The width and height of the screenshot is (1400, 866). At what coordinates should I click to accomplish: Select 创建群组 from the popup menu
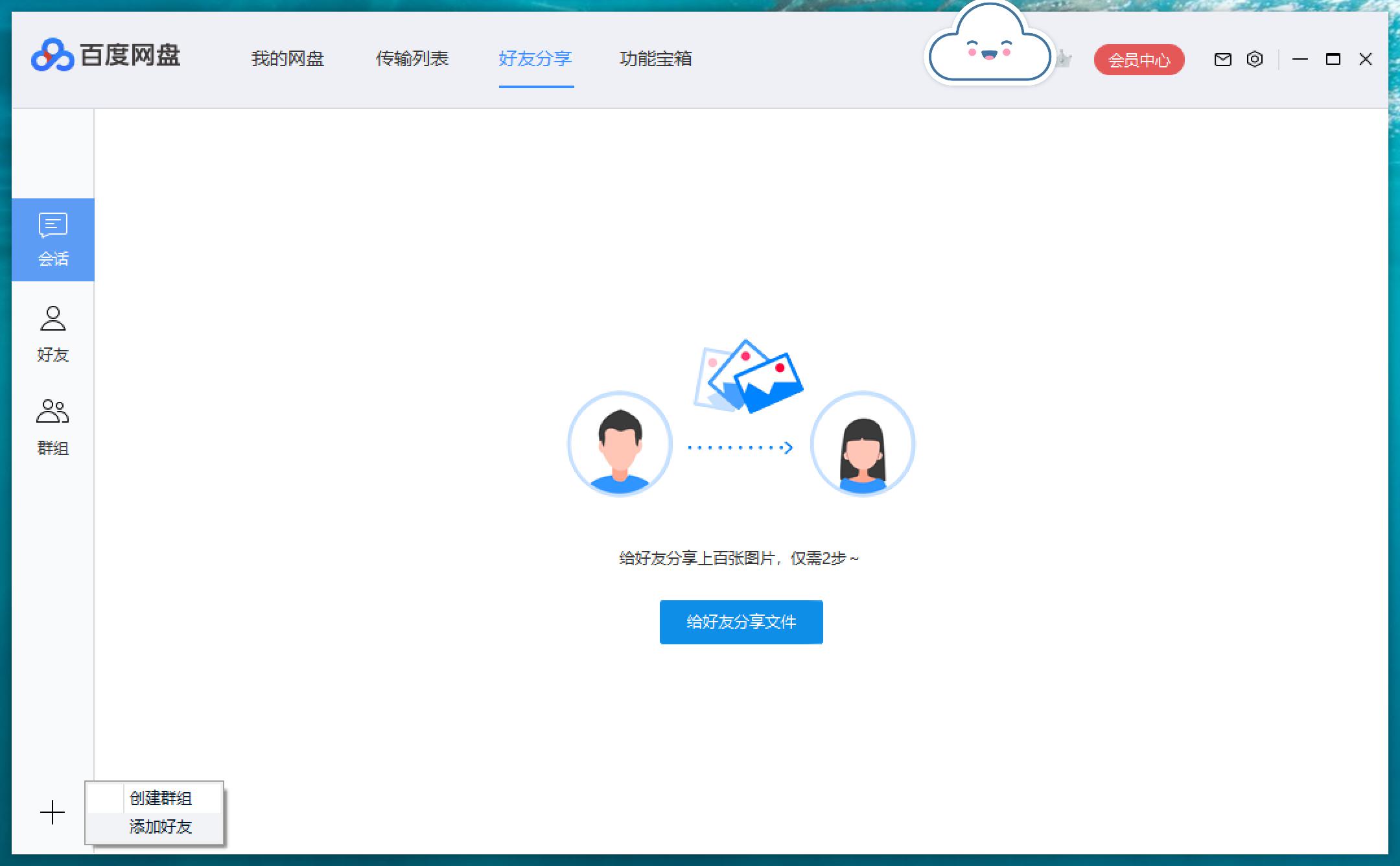point(161,799)
